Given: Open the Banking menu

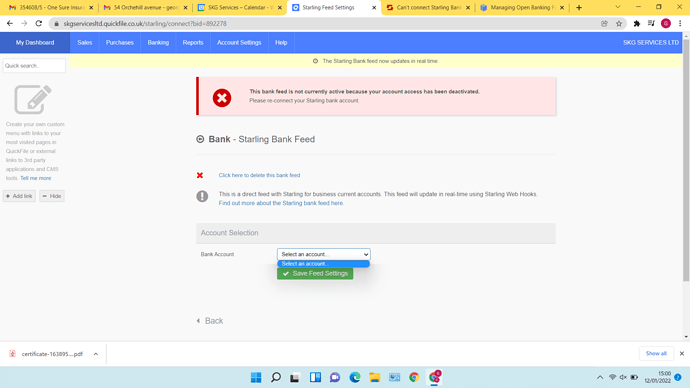Looking at the screenshot, I should click(x=158, y=43).
